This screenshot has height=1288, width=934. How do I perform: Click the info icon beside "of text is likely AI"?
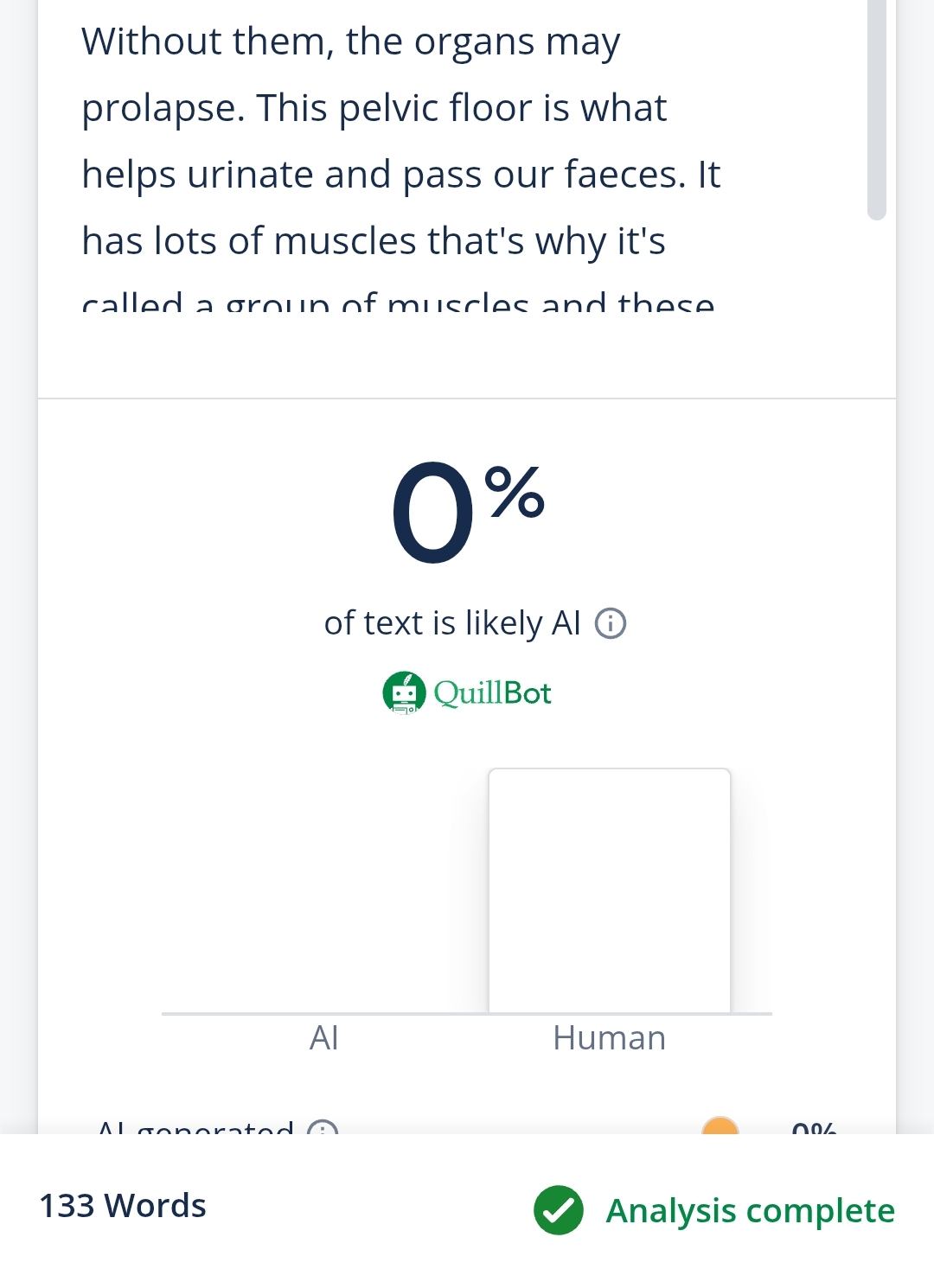point(611,623)
